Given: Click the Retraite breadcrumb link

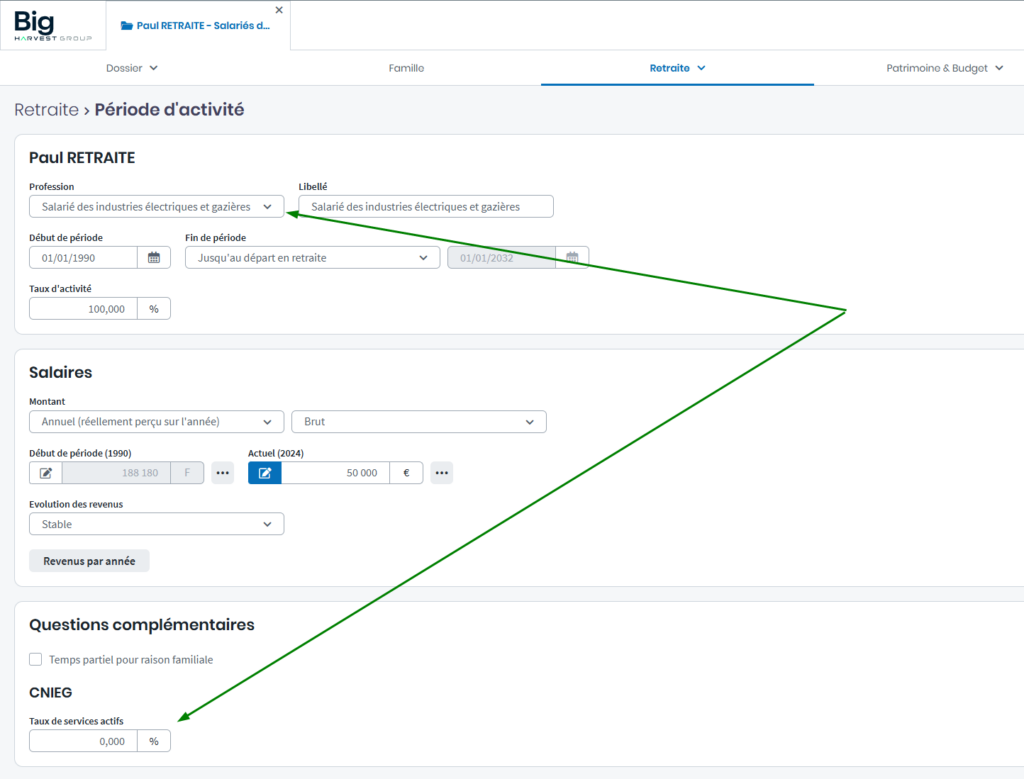Looking at the screenshot, I should pyautogui.click(x=46, y=110).
